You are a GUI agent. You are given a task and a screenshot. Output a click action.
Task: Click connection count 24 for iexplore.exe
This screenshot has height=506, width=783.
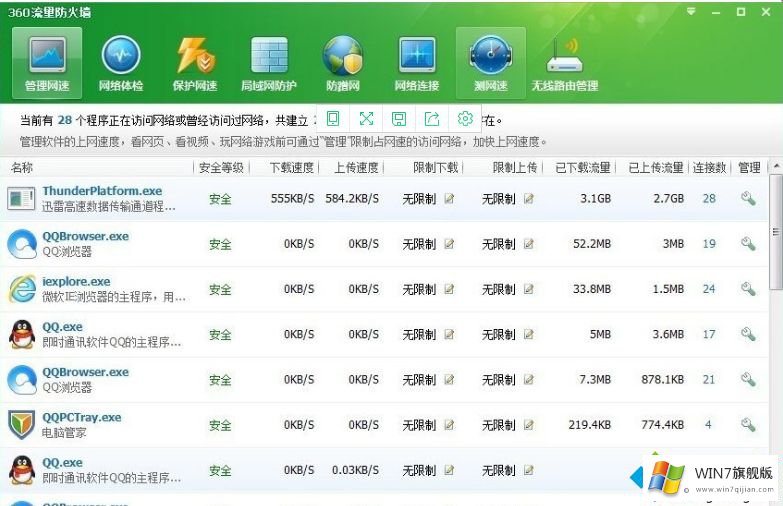709,289
